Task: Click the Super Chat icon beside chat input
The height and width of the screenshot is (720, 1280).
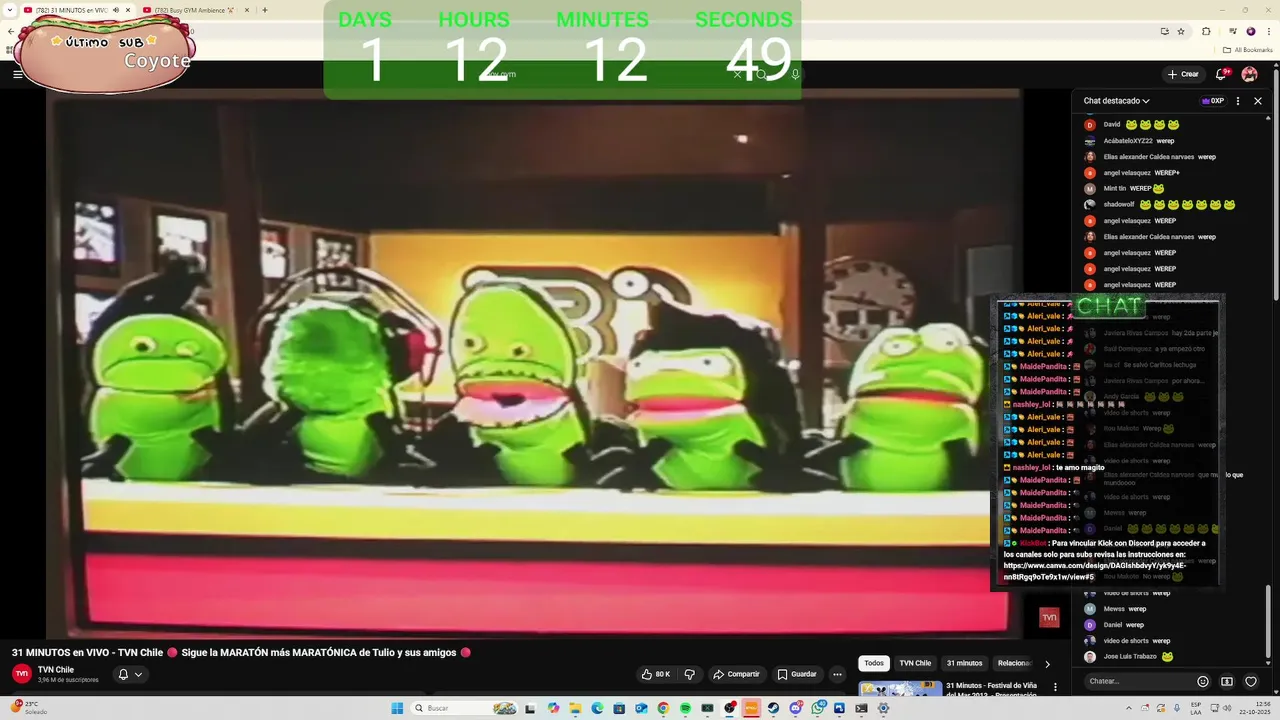Action: (1227, 681)
